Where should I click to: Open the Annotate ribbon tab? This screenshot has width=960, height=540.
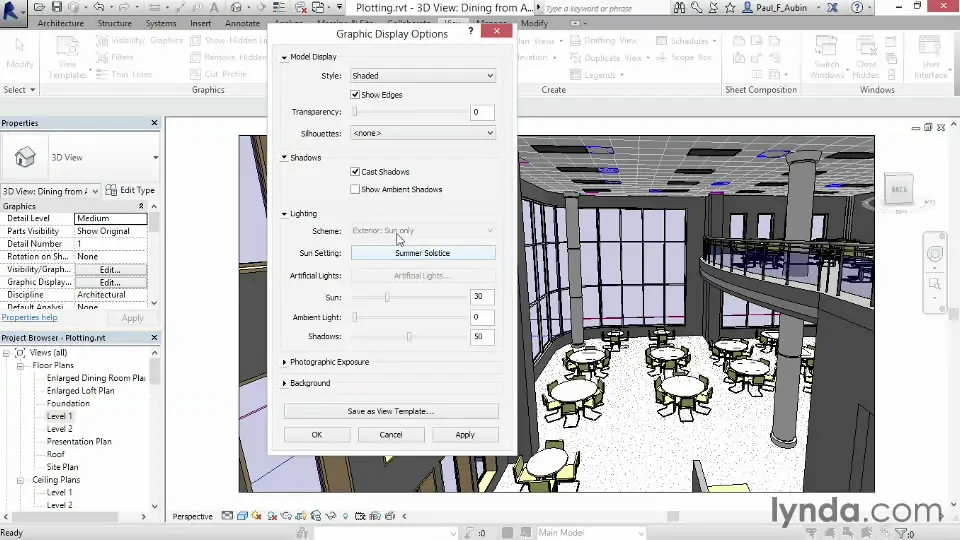[x=242, y=23]
